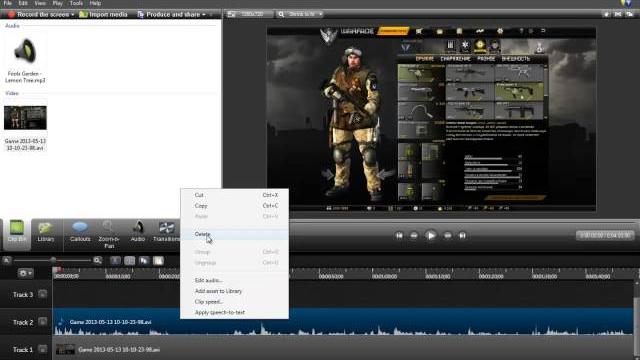Viewport: 640px width, 360px height.
Task: Click the Produce and share button
Action: (171, 14)
